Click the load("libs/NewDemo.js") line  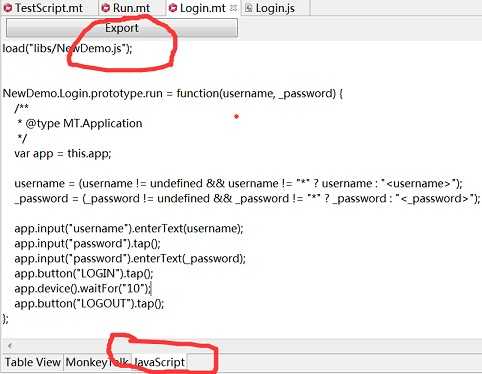(67, 49)
